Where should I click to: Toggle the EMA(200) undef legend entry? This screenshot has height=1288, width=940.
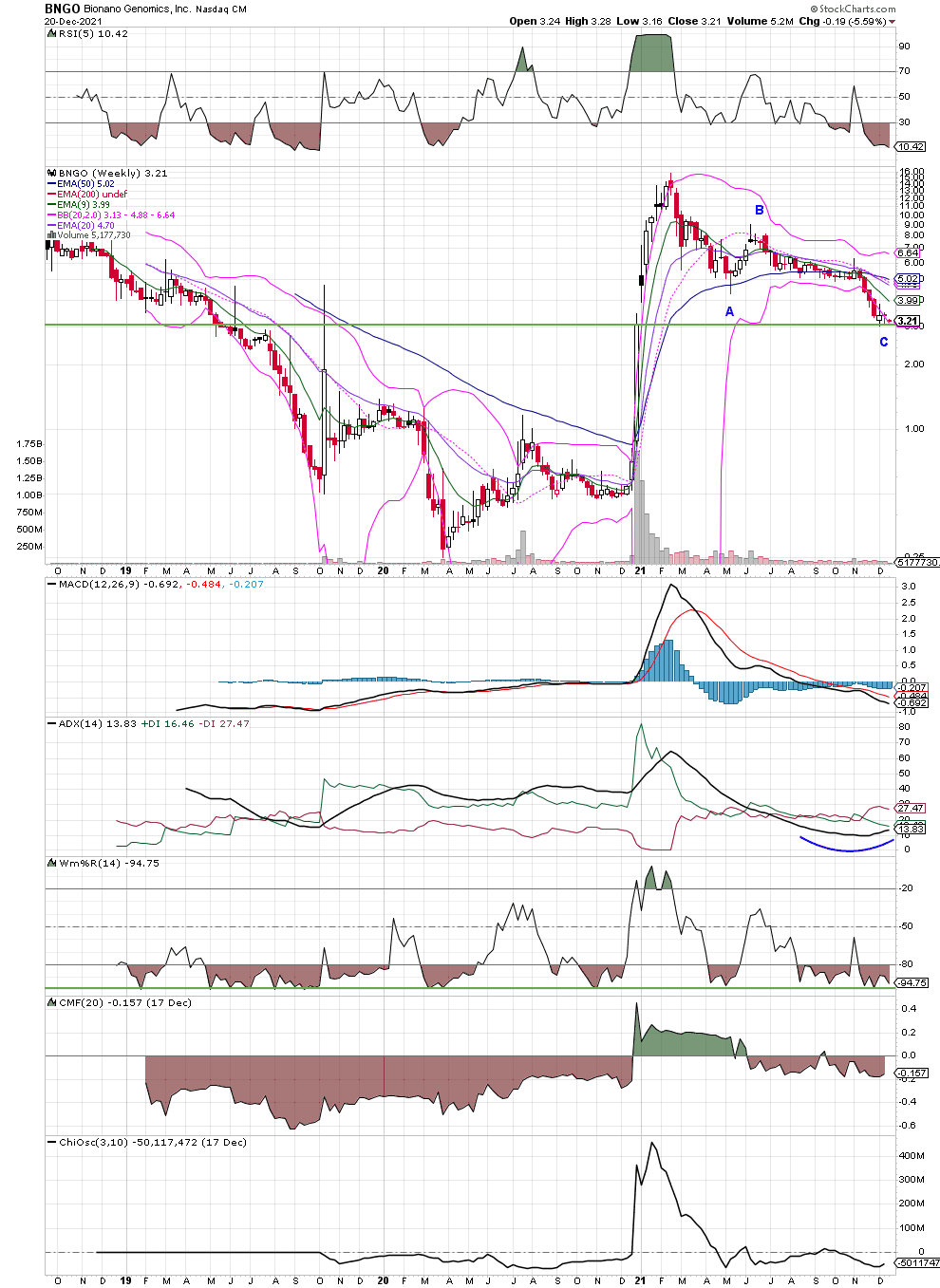click(x=91, y=195)
